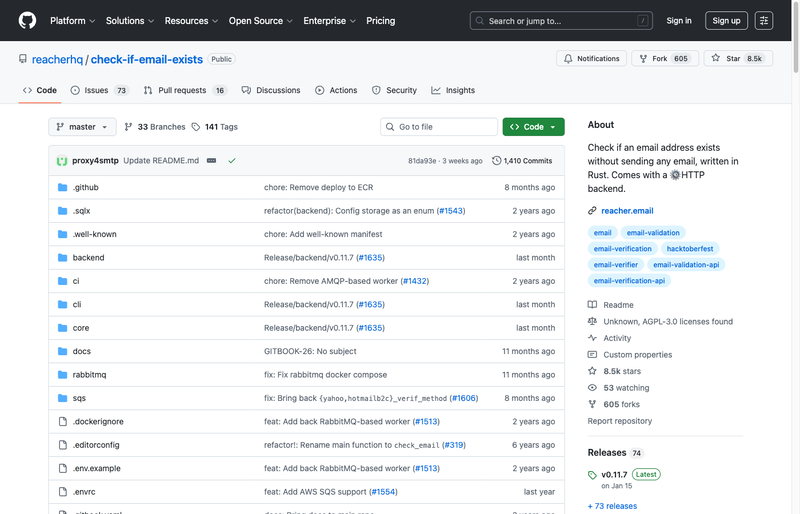This screenshot has width=800, height=514.
Task: Click the tags icon showing 141 Tags
Action: tap(196, 127)
